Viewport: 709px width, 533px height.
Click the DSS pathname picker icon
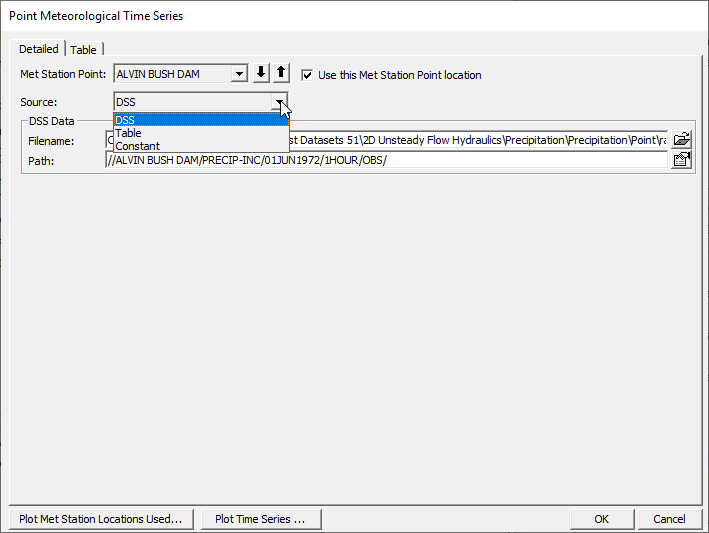[681, 160]
